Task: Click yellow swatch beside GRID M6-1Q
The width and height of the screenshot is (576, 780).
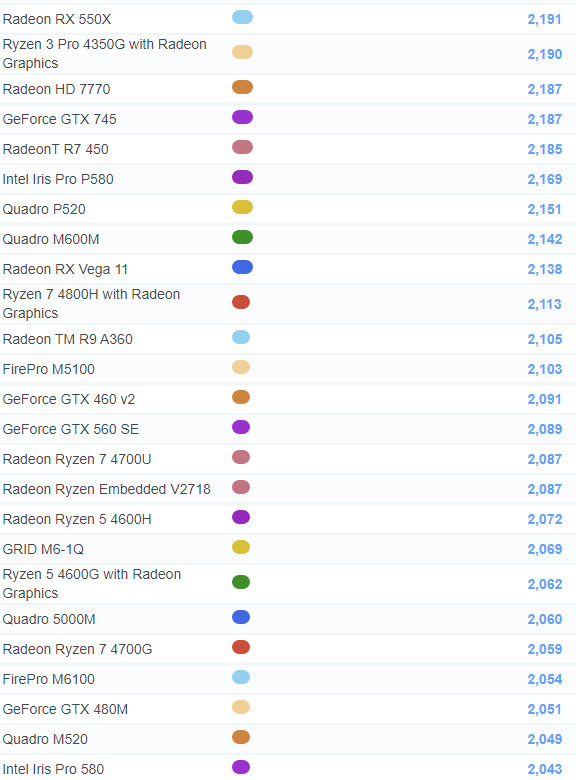Action: (241, 547)
